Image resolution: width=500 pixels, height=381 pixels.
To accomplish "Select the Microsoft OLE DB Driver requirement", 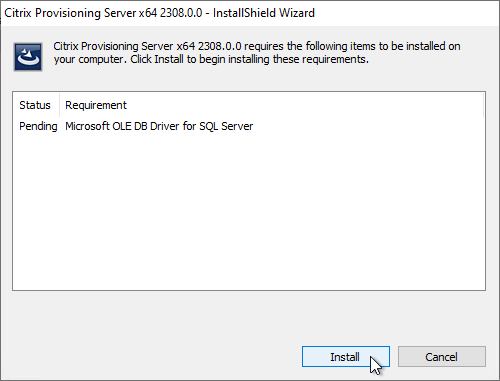I will (x=159, y=126).
